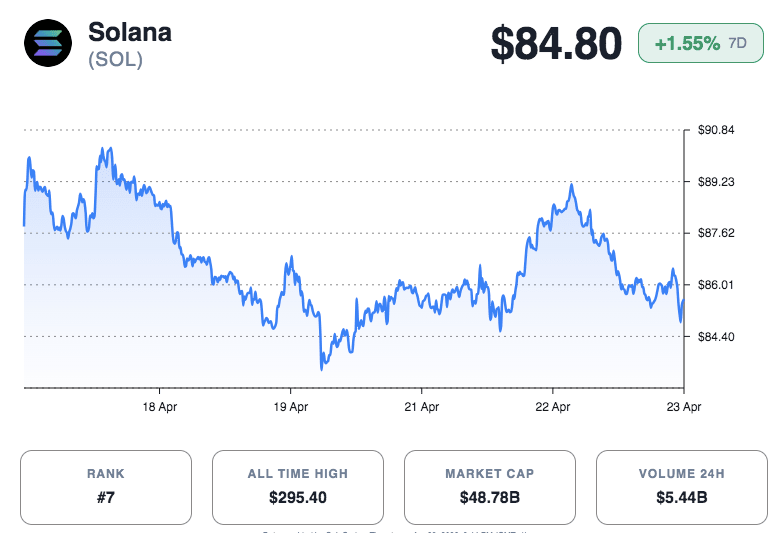782x533 pixels.
Task: Click the Solana logo icon
Action: click(x=48, y=43)
